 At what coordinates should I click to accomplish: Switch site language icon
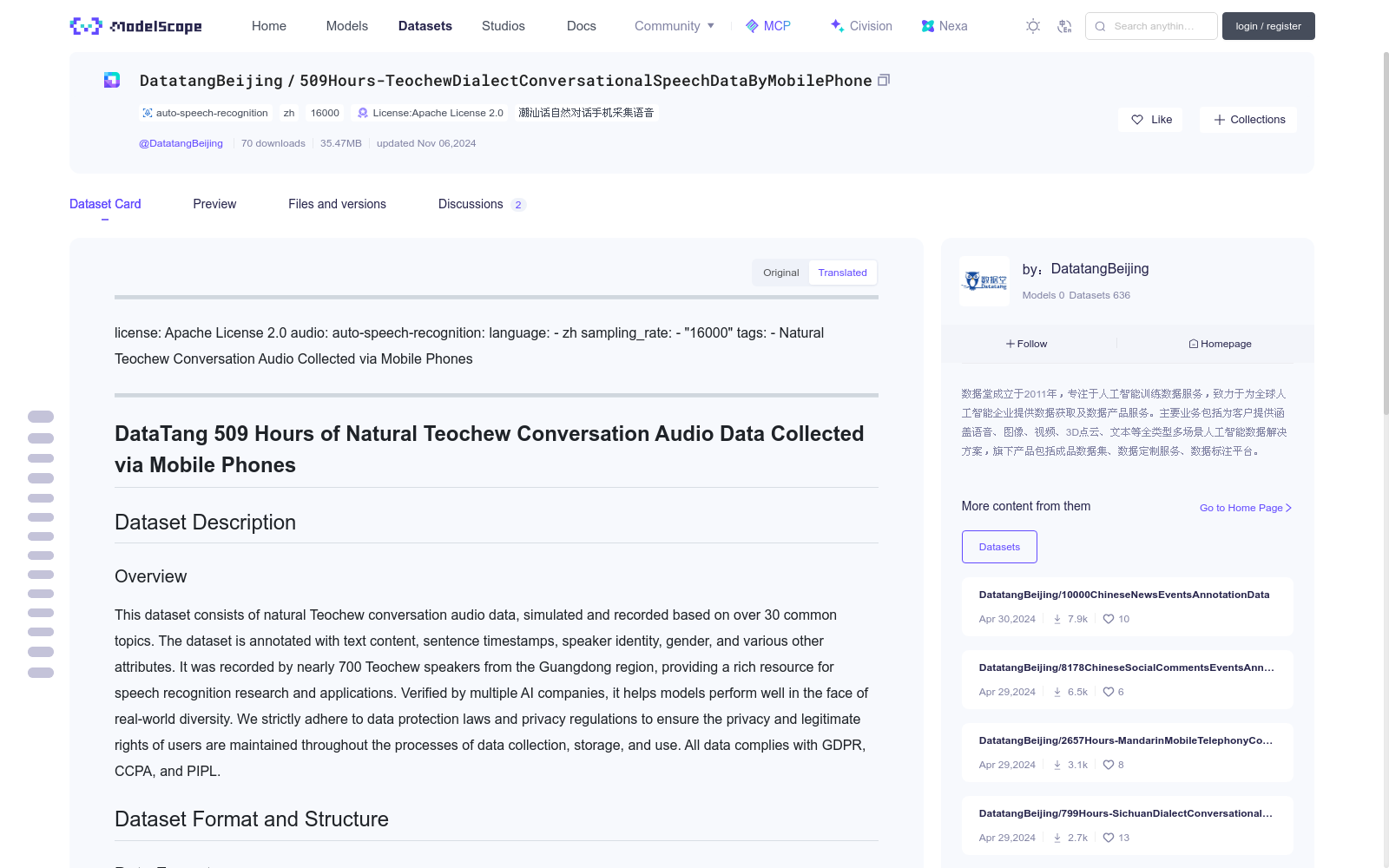click(1064, 26)
